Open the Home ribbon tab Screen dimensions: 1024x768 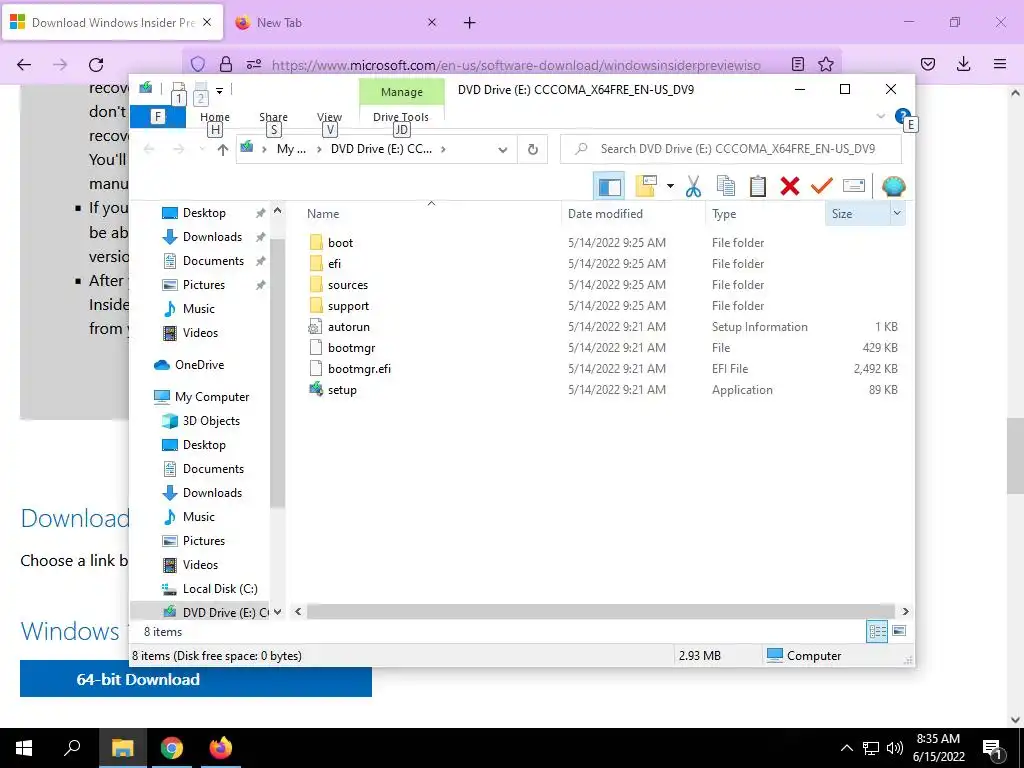215,117
